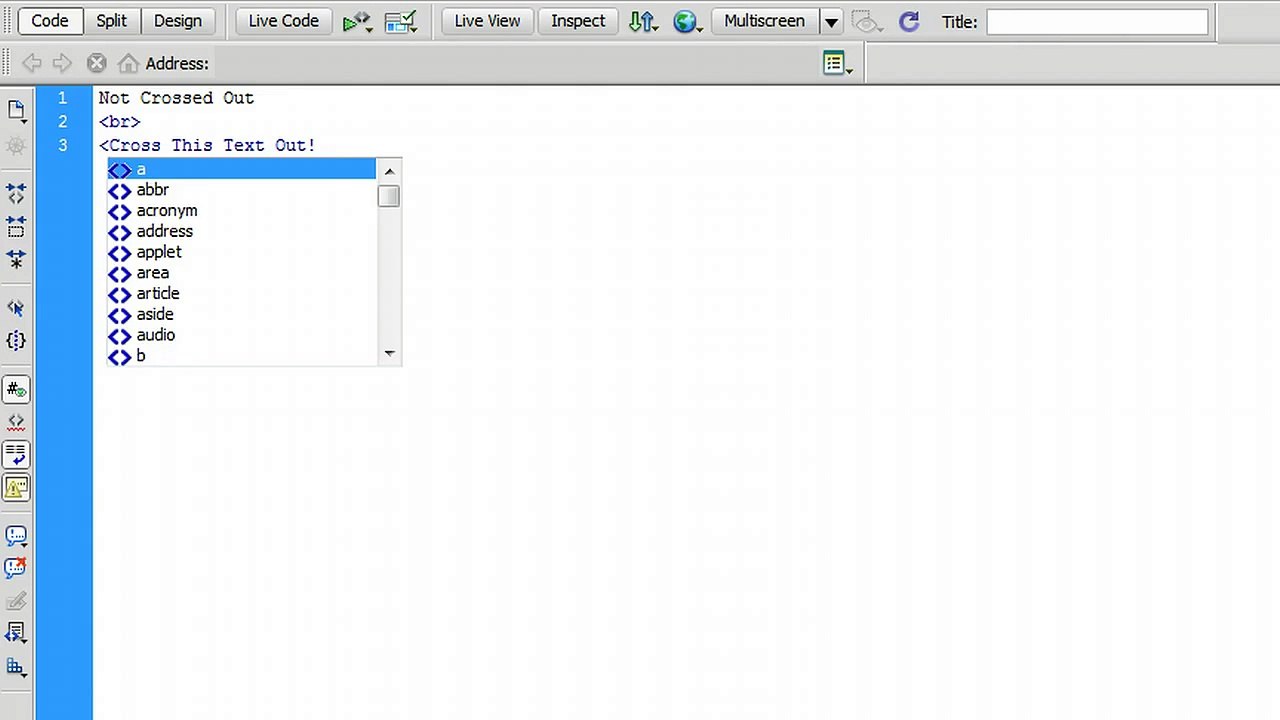This screenshot has height=720, width=1280.
Task: Click line number 3 in gutter
Action: 62,146
